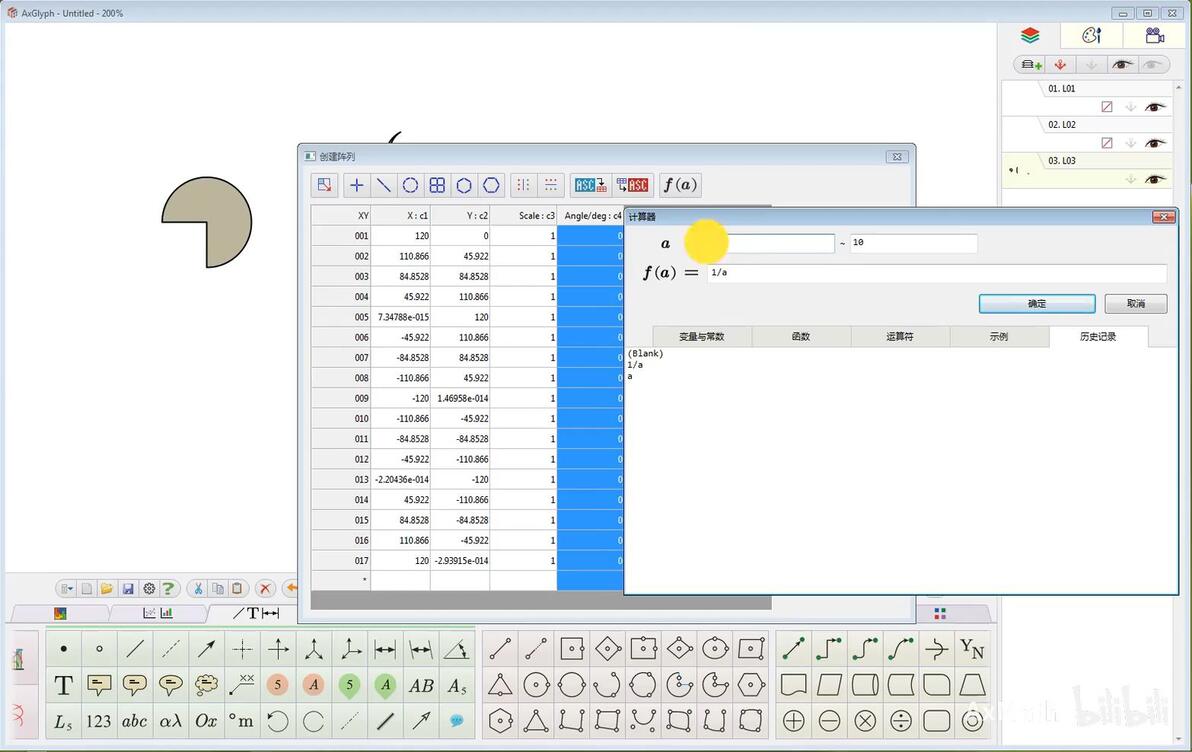Click the vertical dotted columns icon
Screen dimensions: 1192x752
click(x=523, y=185)
